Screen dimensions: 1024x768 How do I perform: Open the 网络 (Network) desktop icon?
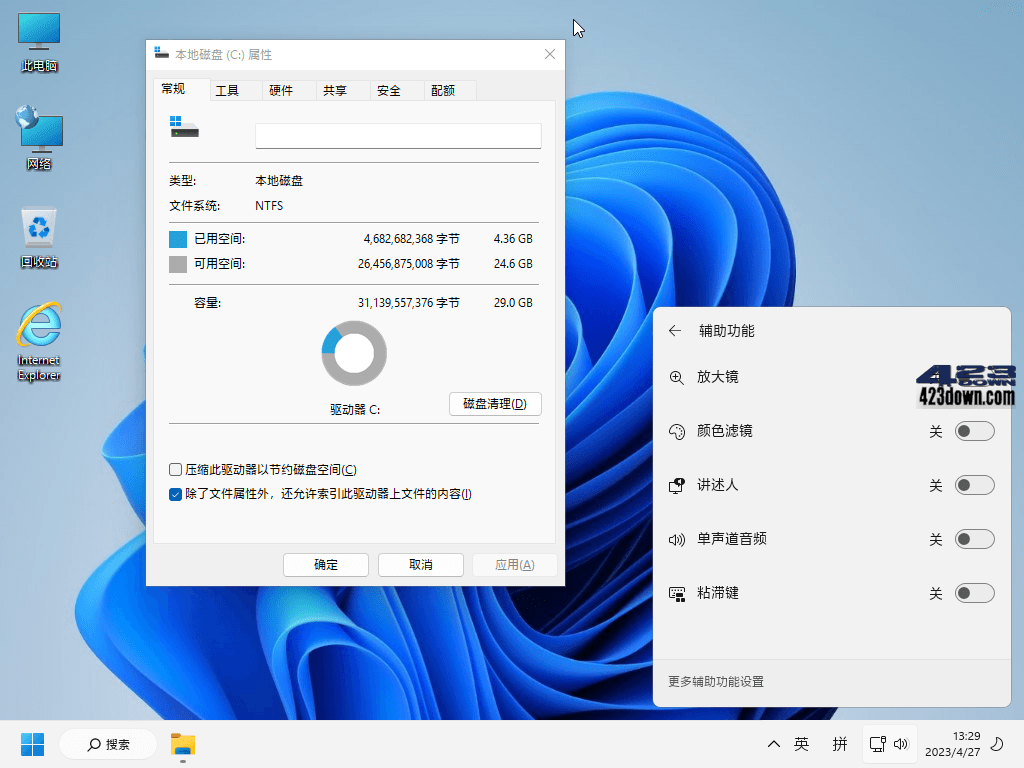pyautogui.click(x=38, y=130)
